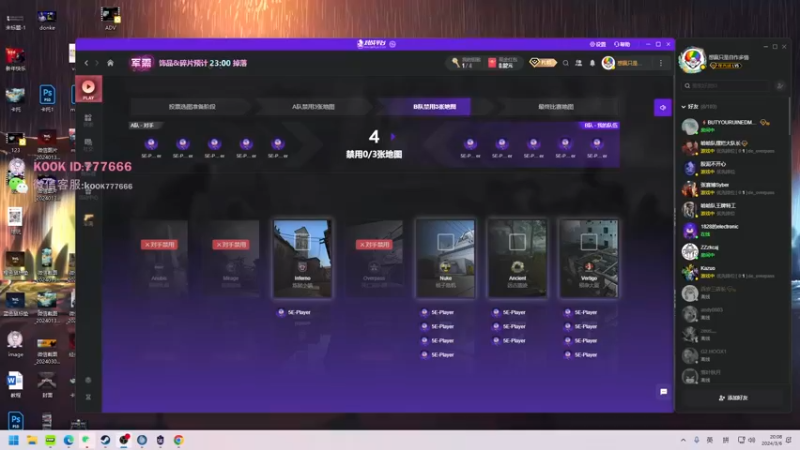Open the Word document desktop icon
800x450 pixels.
coord(15,385)
